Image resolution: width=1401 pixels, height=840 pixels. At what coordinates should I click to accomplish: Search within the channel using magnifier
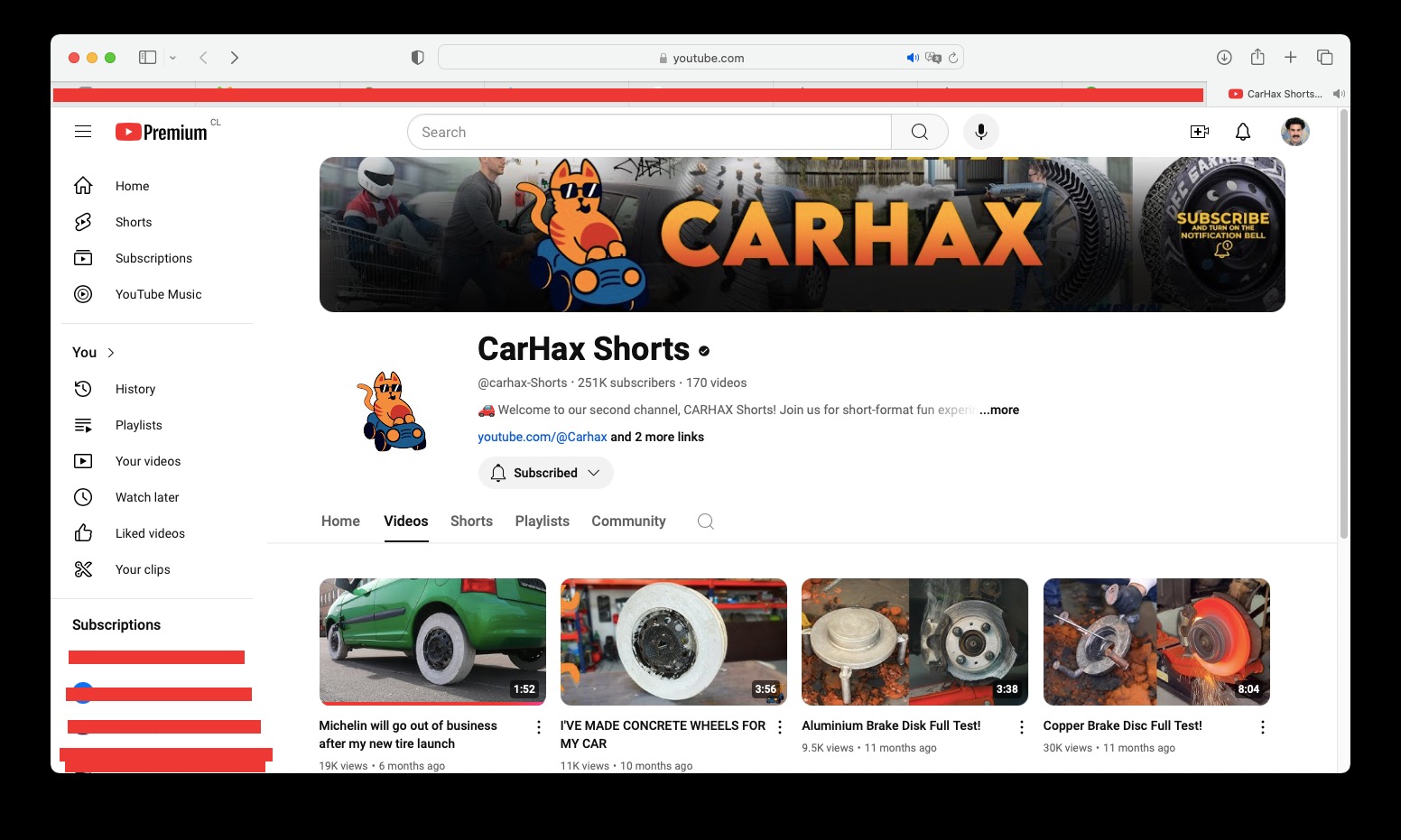click(x=706, y=522)
